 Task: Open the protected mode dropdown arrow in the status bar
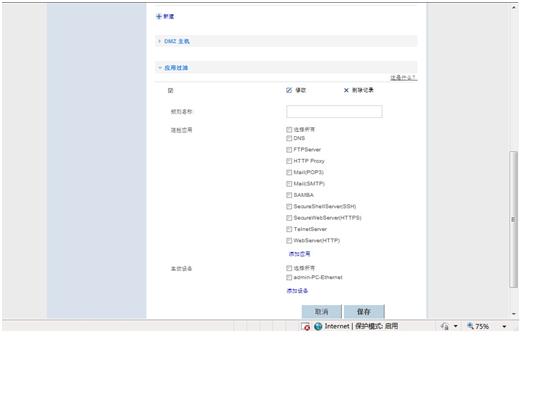pos(456,326)
